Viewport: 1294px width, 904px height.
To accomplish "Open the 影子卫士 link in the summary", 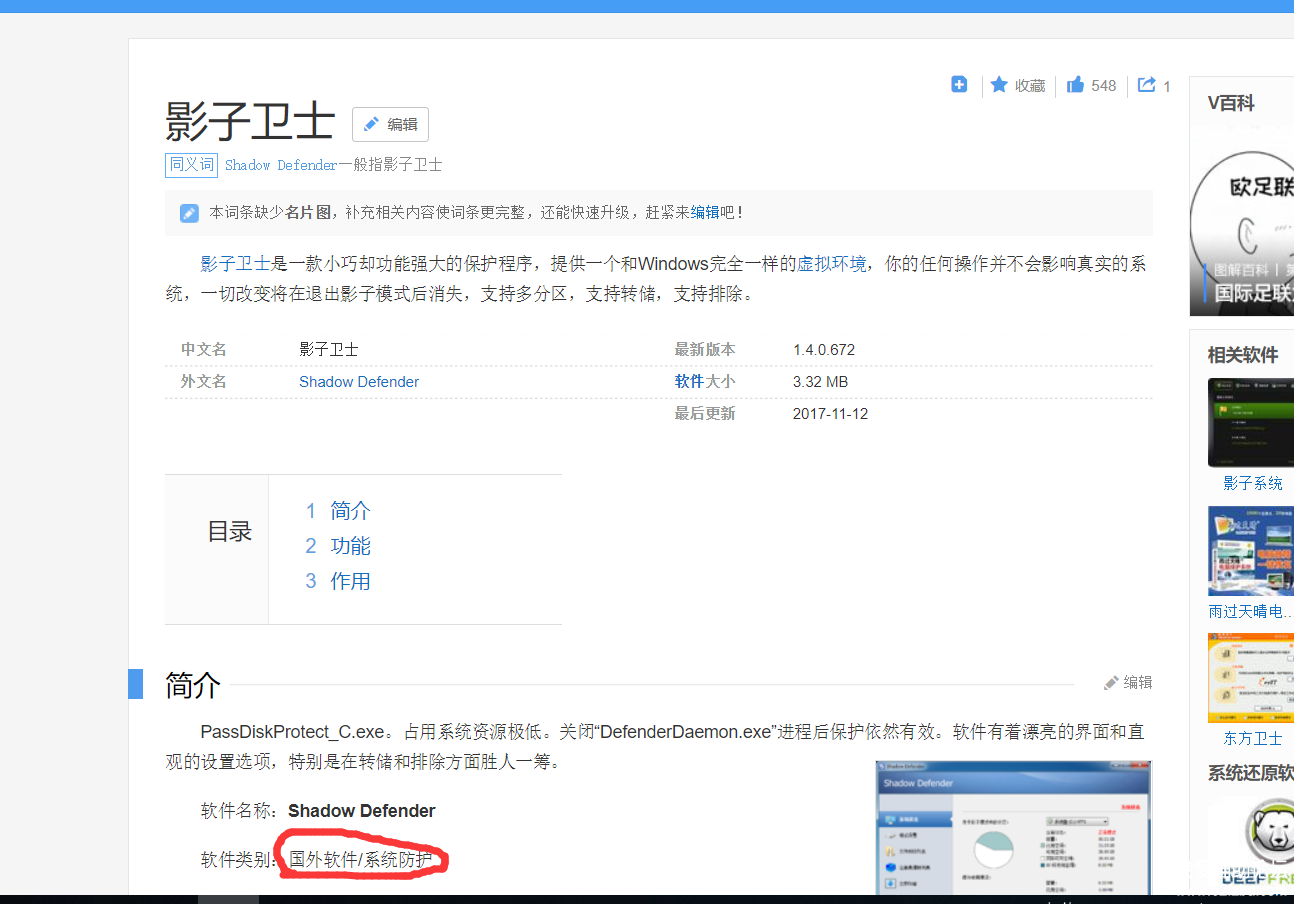I will (235, 264).
